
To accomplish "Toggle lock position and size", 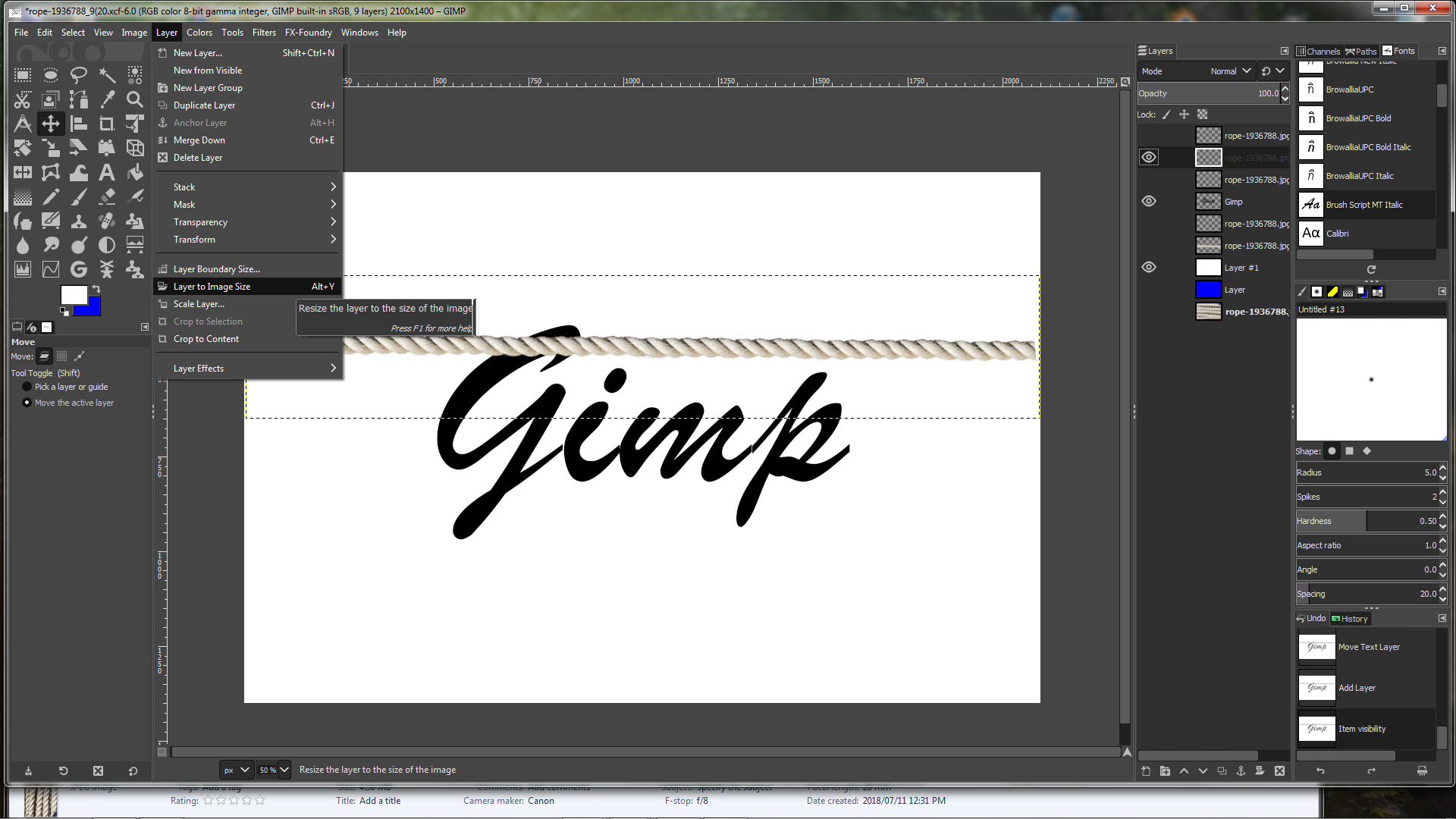I will point(1184,115).
